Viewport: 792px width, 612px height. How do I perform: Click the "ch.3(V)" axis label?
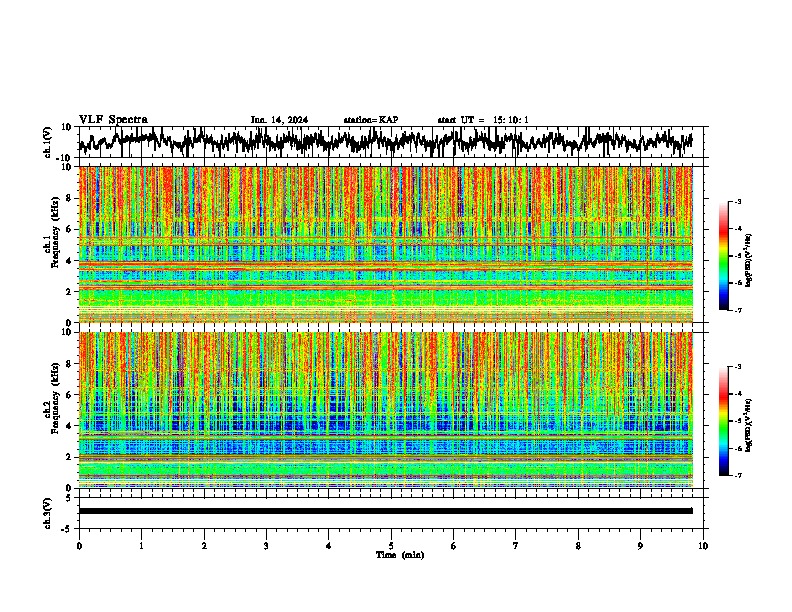48,514
